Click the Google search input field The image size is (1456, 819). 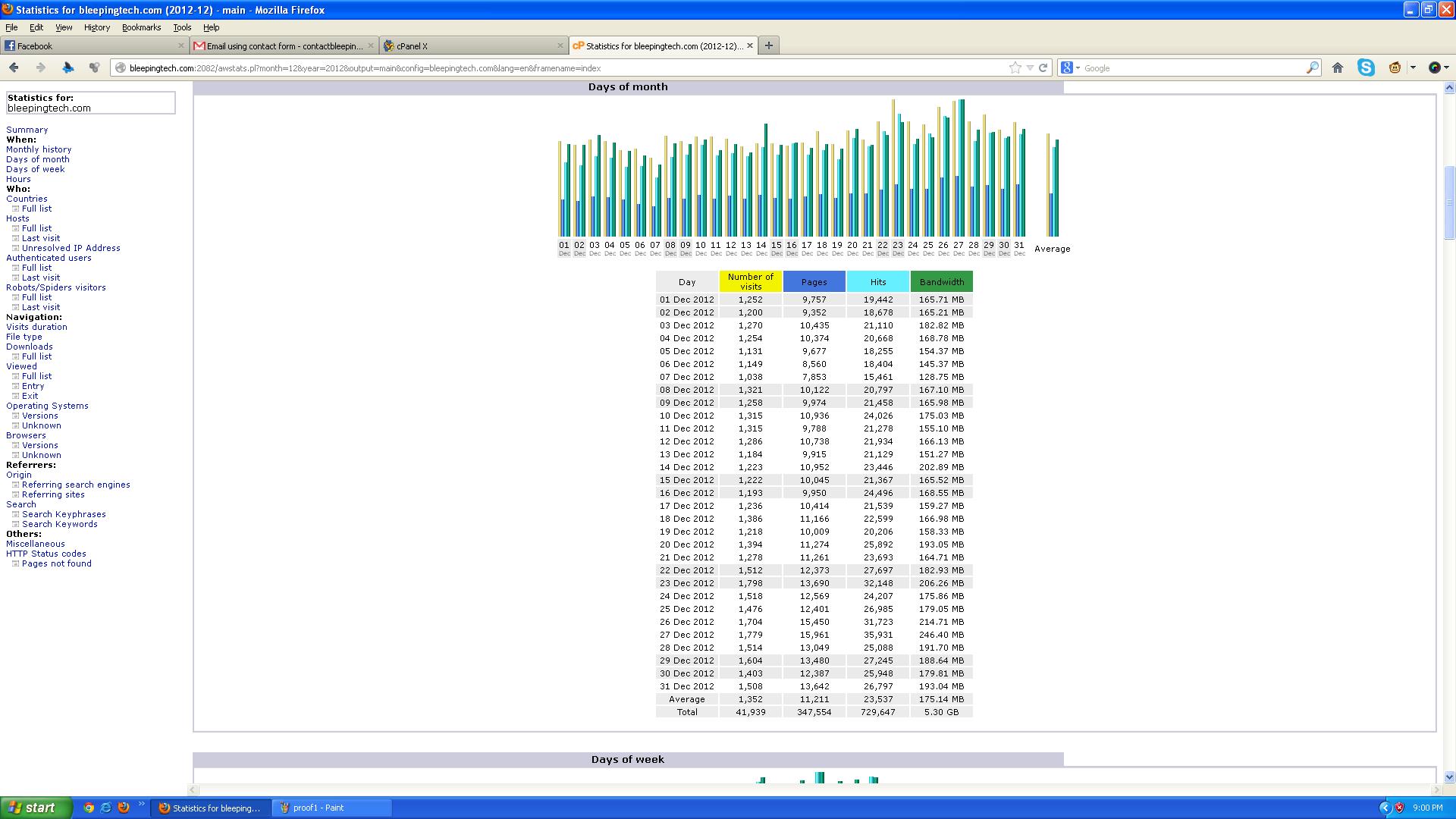click(x=1191, y=67)
